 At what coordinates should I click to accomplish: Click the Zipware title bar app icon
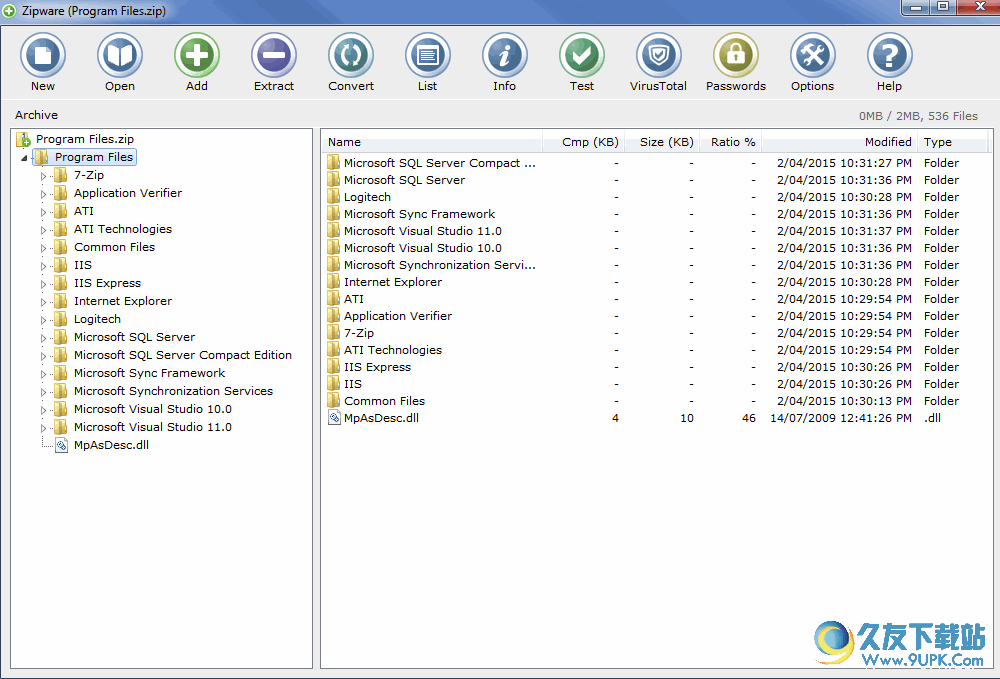[9, 11]
